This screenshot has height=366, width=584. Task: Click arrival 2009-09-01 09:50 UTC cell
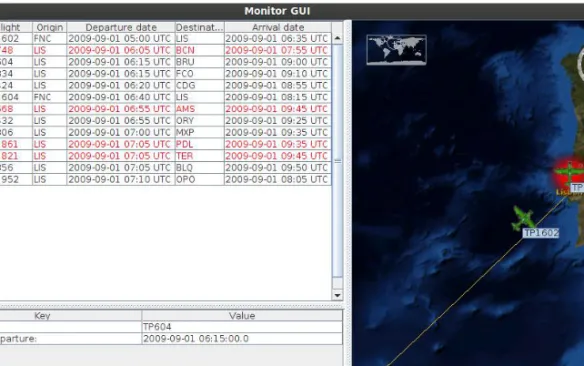coord(278,168)
